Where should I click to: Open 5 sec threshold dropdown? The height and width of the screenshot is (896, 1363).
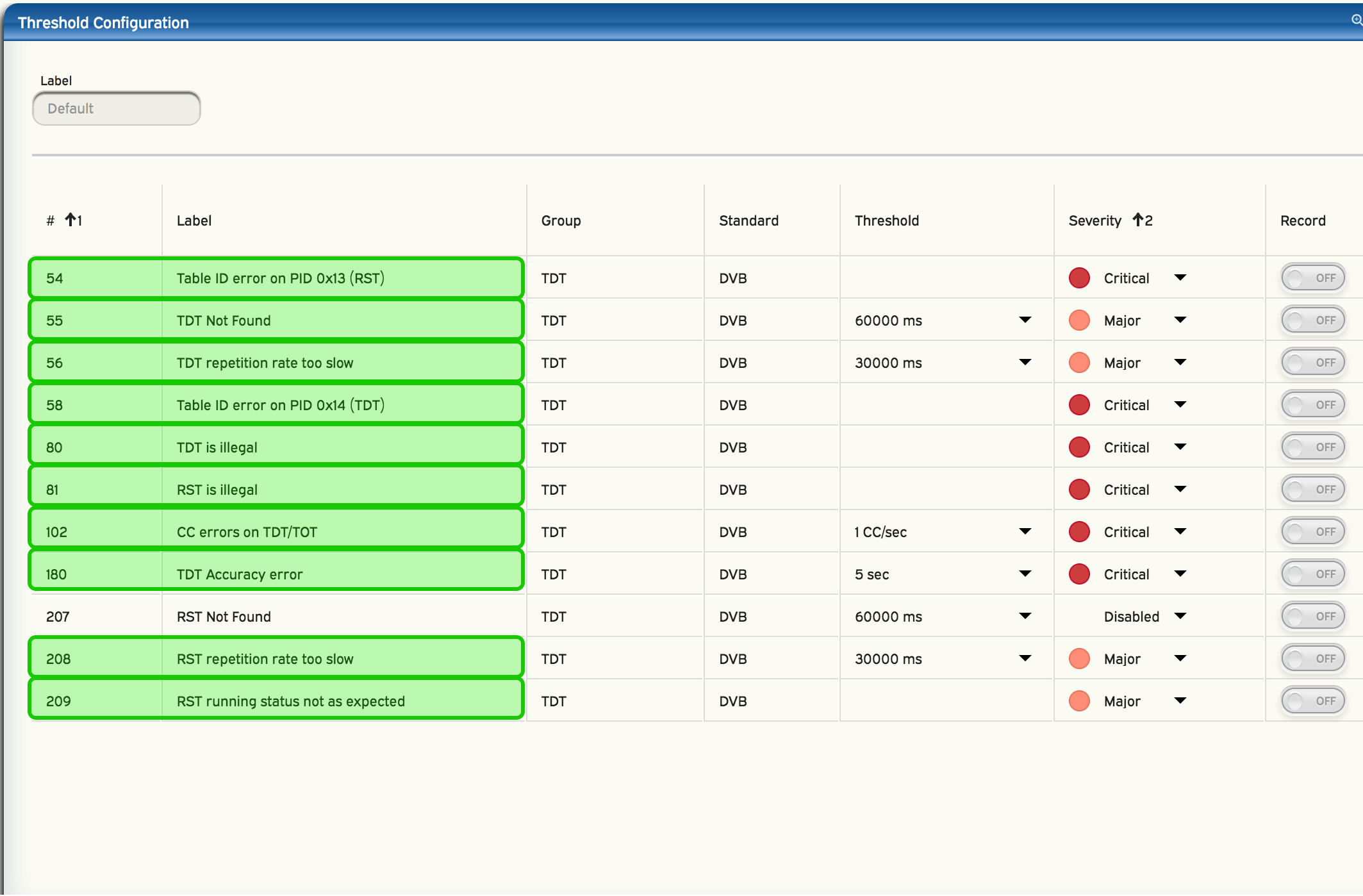point(1025,574)
